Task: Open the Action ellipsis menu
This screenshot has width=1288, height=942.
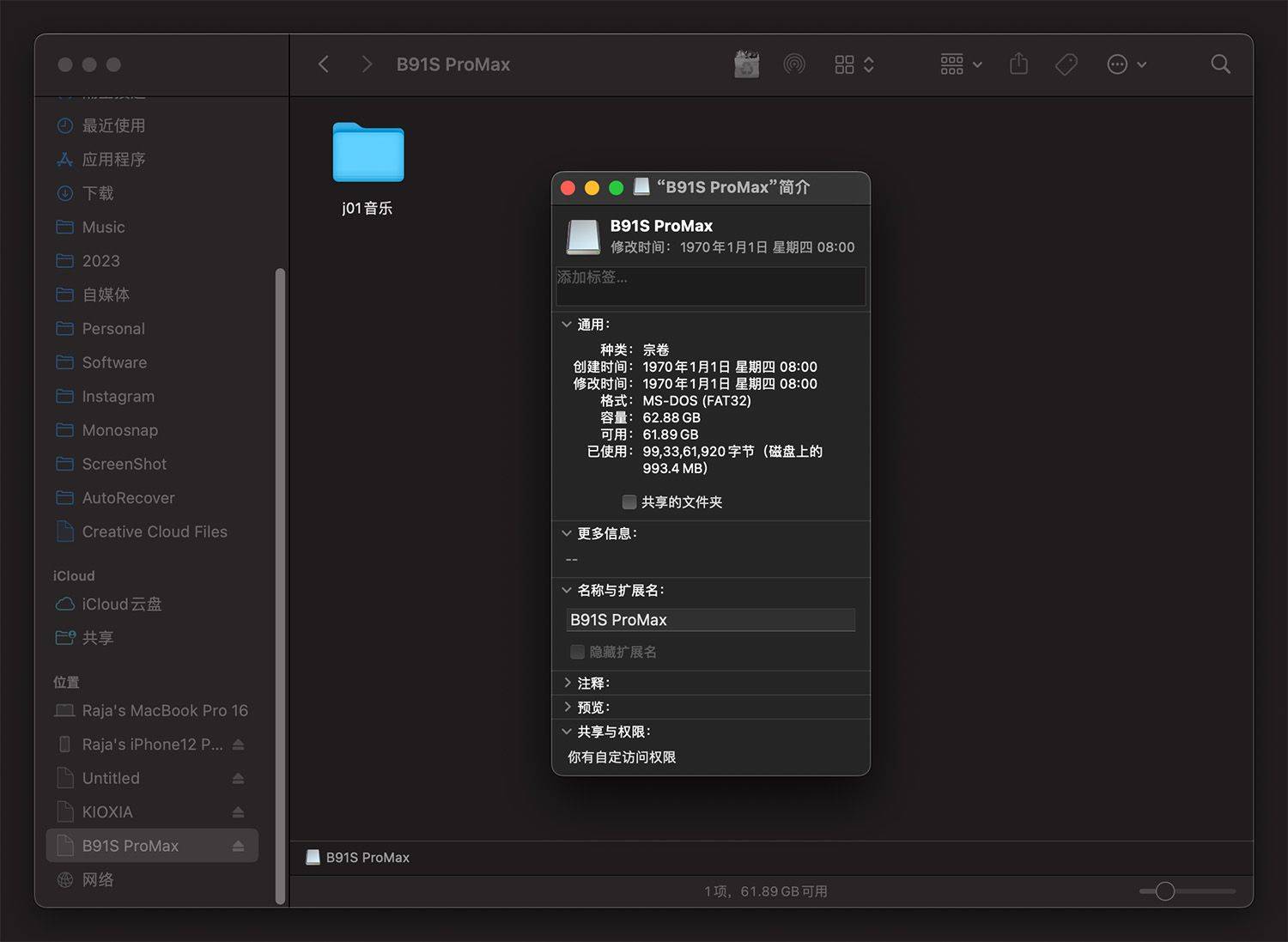Action: [1127, 64]
